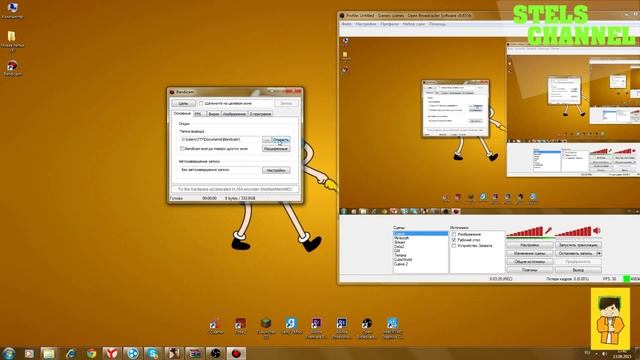Open Windows Explorer from the taskbar
Viewport: 640px width, 360px height.
pos(49,353)
